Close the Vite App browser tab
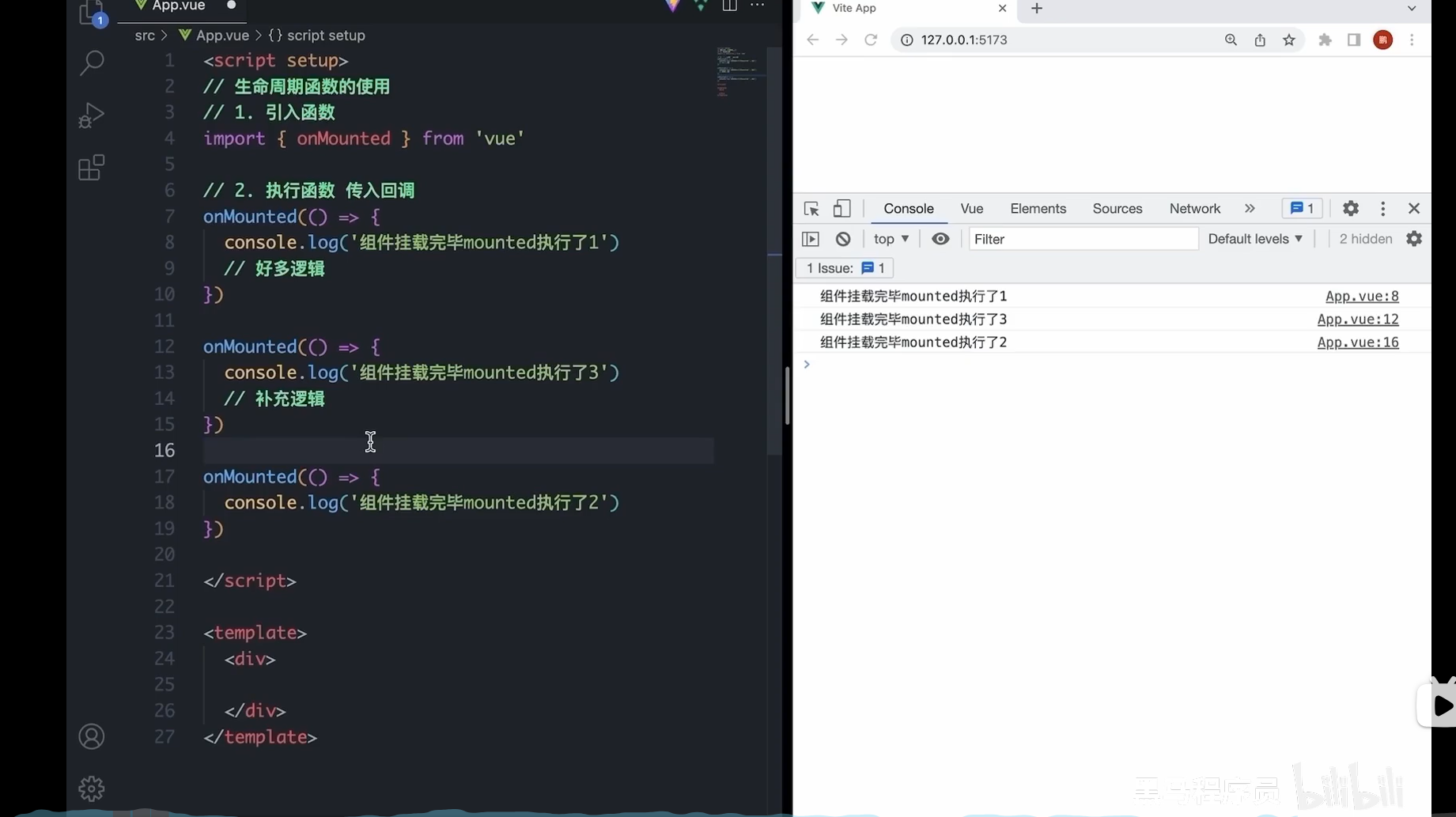The height and width of the screenshot is (817, 1456). tap(1002, 8)
